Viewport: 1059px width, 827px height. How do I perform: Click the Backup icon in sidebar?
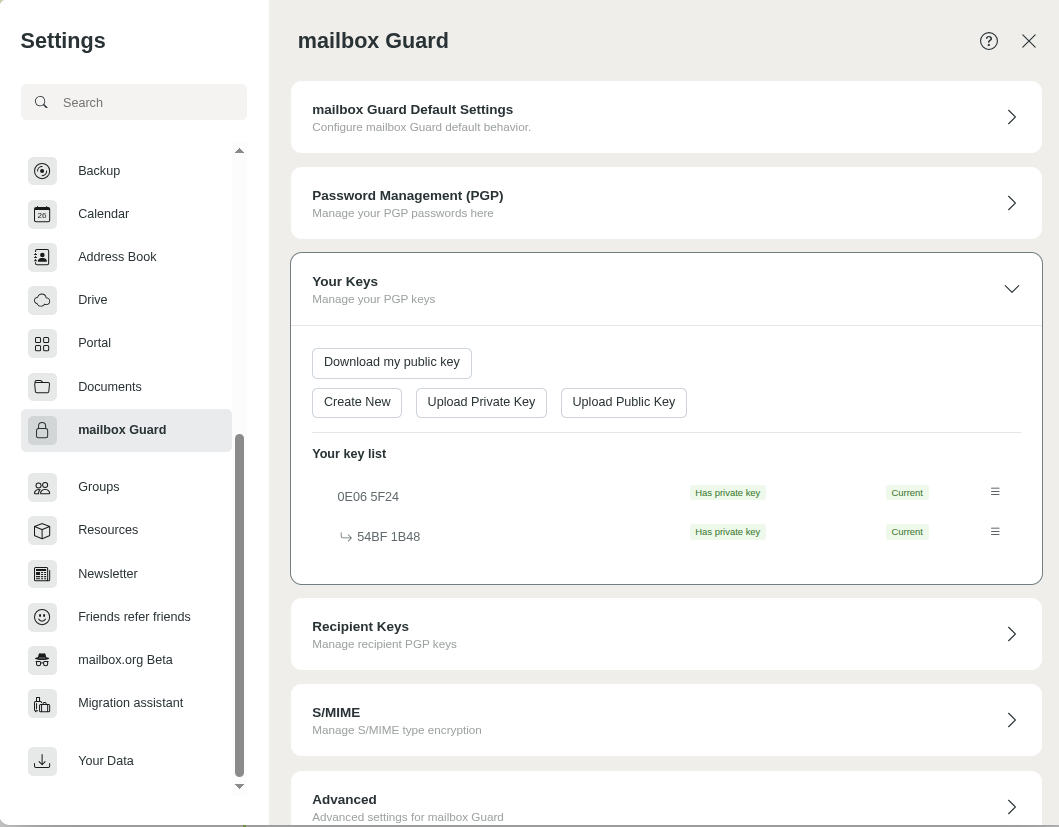[x=42, y=171]
